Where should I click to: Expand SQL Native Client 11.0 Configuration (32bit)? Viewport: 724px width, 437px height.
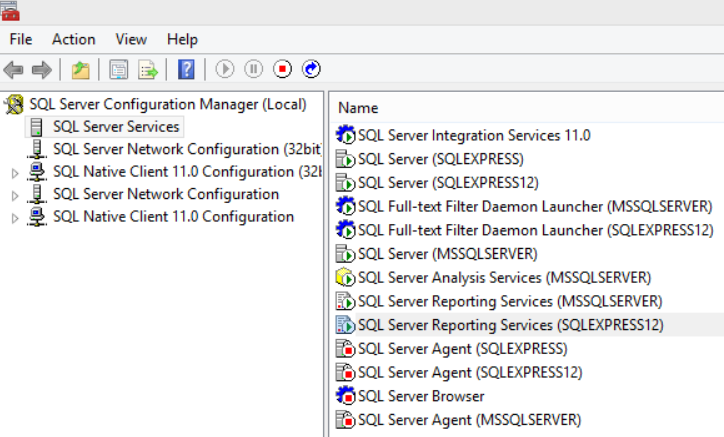[15, 173]
